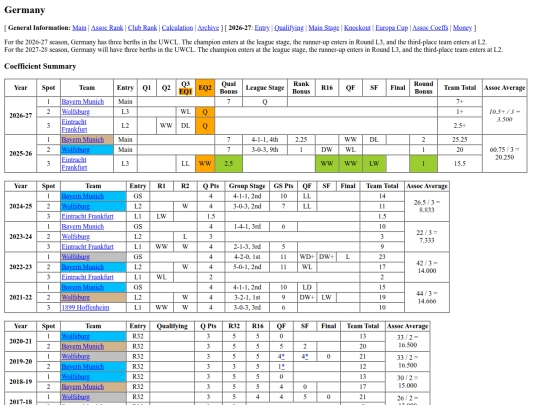The width and height of the screenshot is (540, 405).
Task: Select the '4-1-1, 4th' league stage cell
Action: 265,139
